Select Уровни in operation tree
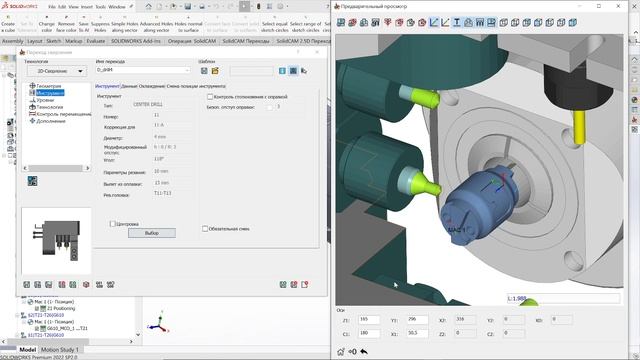Viewport: 640px width, 360px height. tap(45, 100)
